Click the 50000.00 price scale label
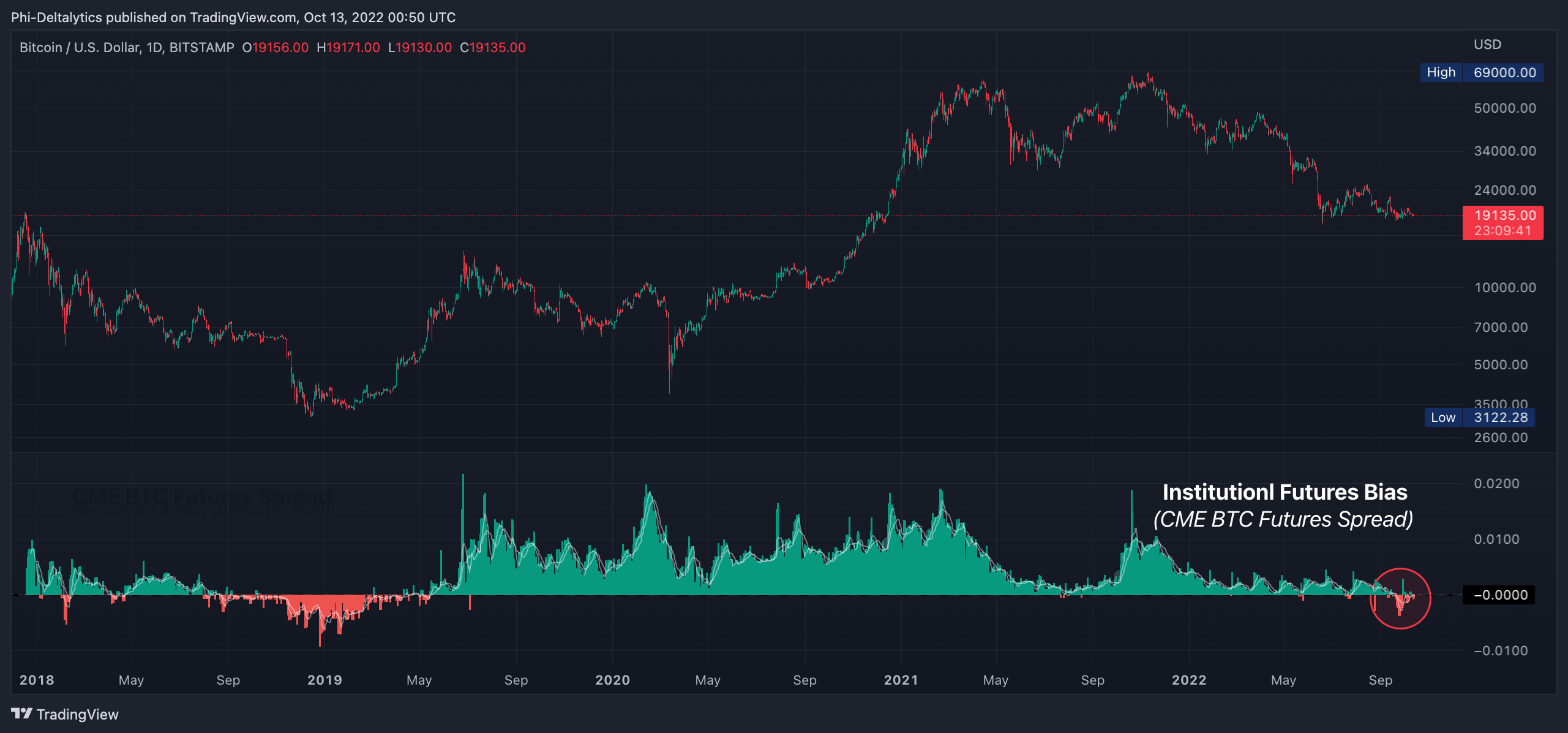The width and height of the screenshot is (1568, 733). coord(1504,108)
